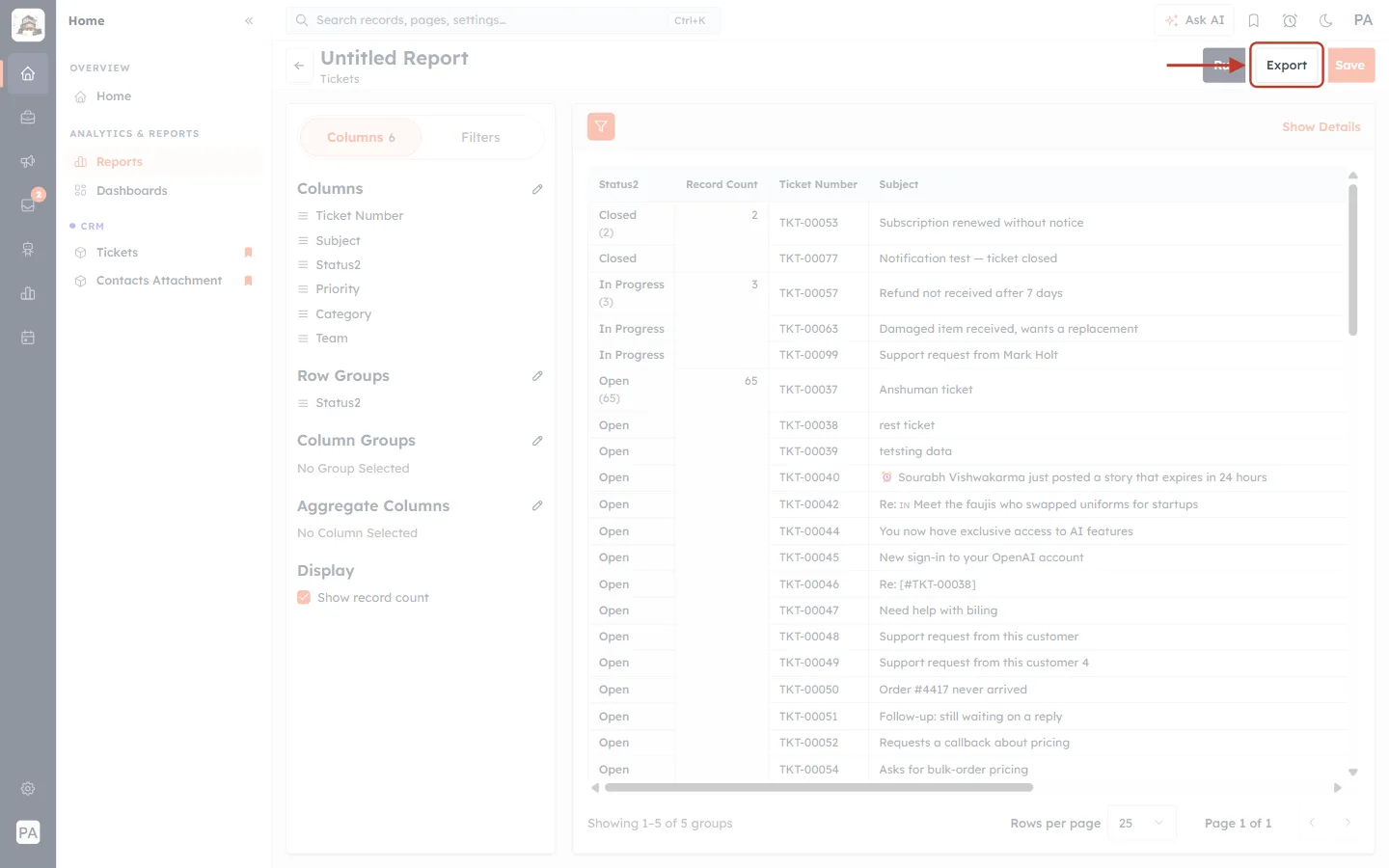Click the bookmark icon in the top bar
The height and width of the screenshot is (868, 1389).
click(1254, 20)
